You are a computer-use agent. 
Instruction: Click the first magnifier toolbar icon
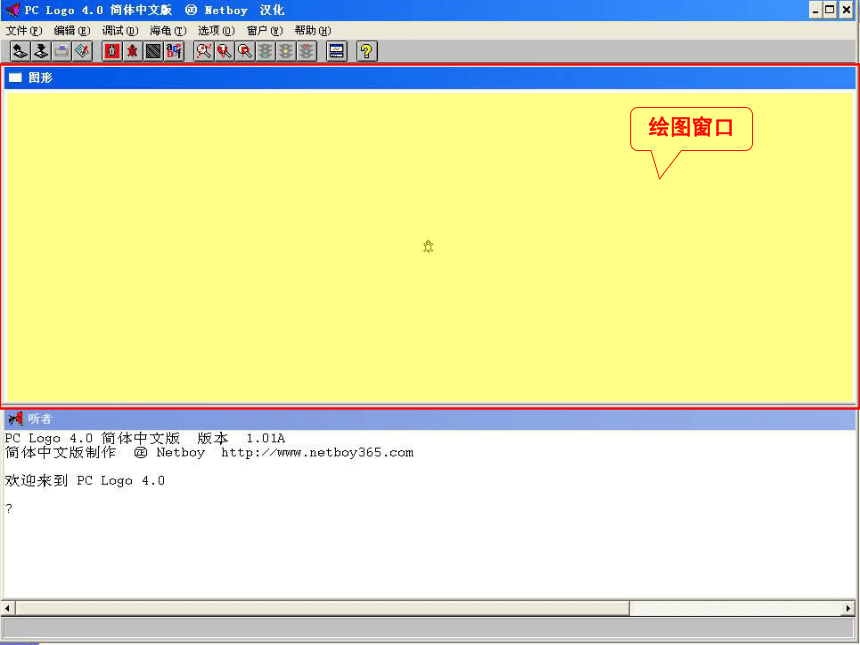pyautogui.click(x=203, y=51)
